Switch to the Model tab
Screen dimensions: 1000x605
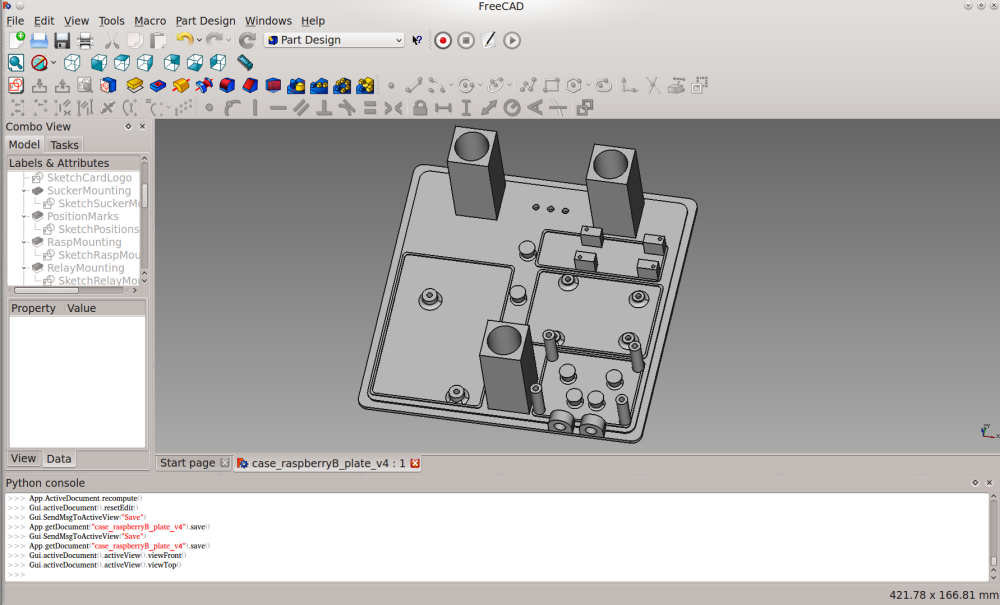[24, 145]
